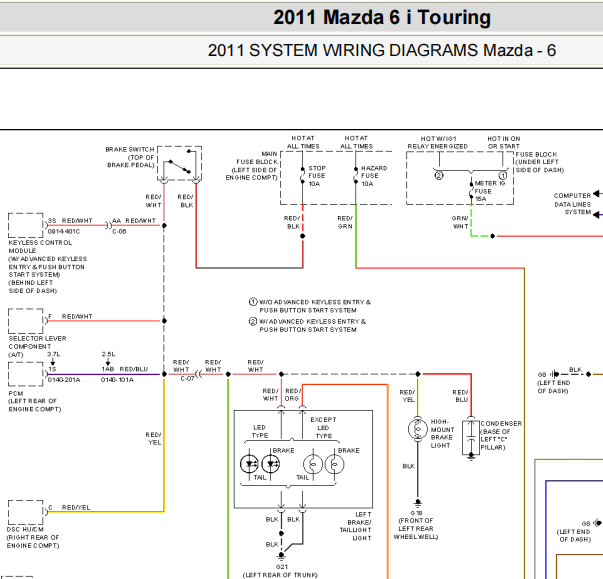The width and height of the screenshot is (603, 579).
Task: Click the 'STOP FUSE 10A' label
Action: click(317, 176)
